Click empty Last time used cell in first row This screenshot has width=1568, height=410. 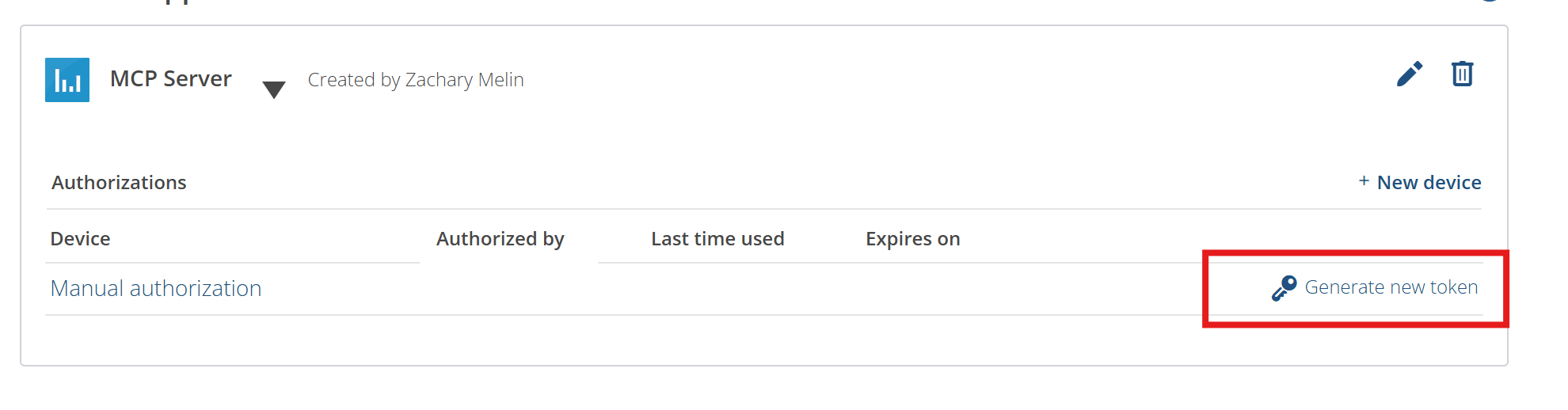coord(717,289)
